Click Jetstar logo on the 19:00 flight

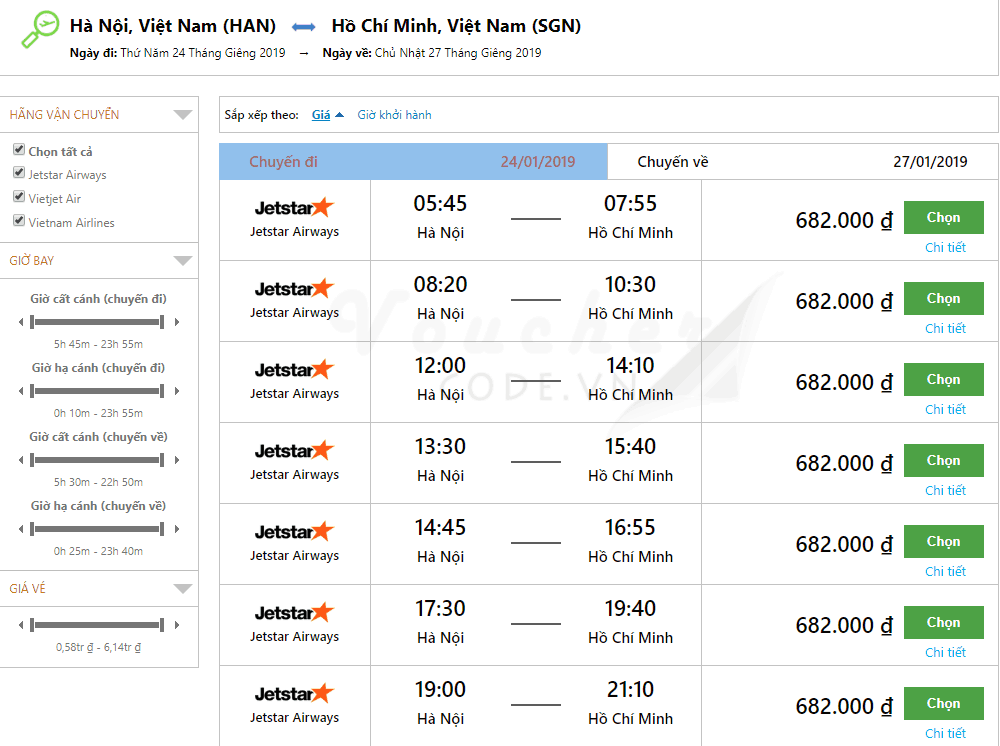294,693
